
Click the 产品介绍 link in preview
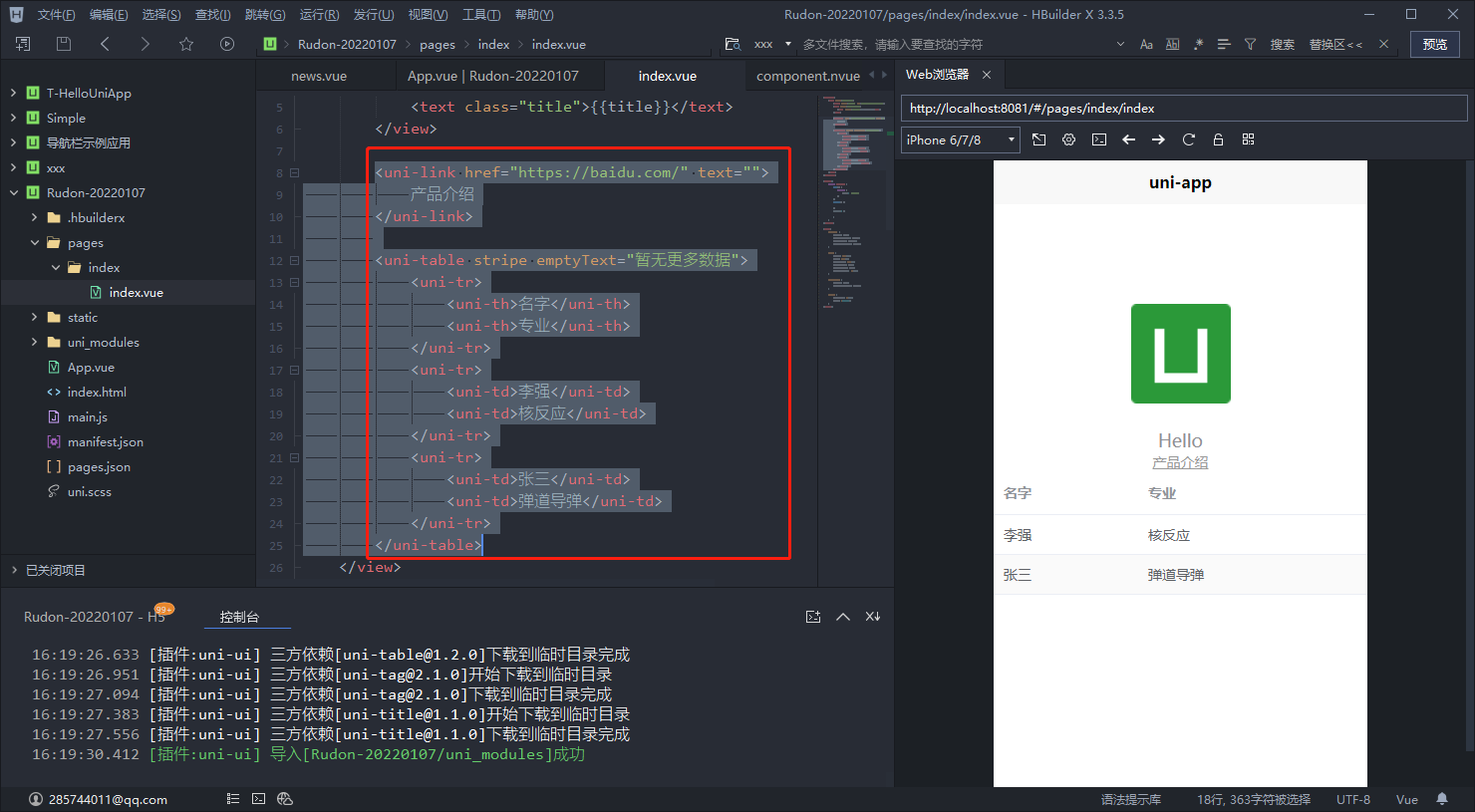click(1180, 462)
